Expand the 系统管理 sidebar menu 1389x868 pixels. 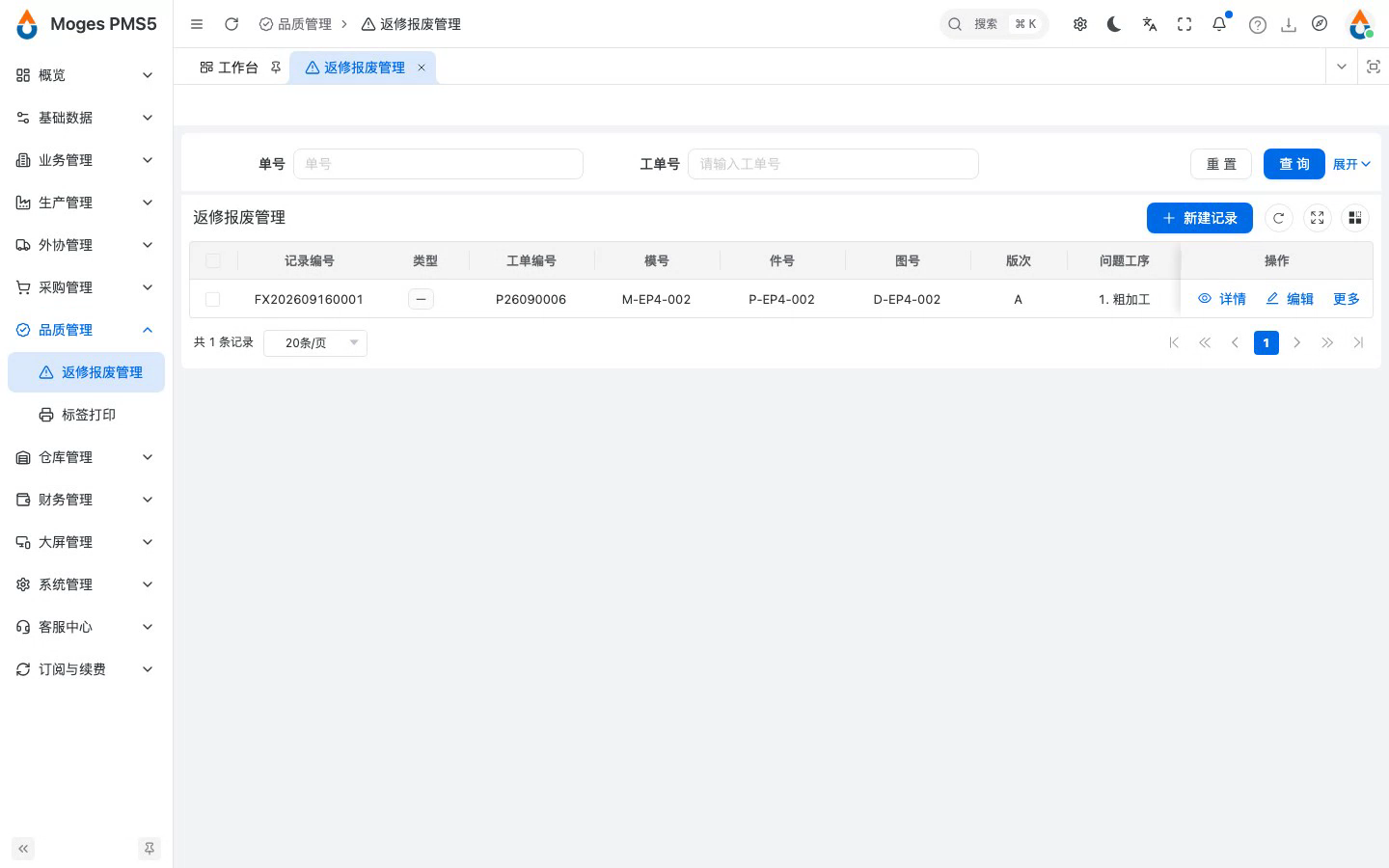(x=86, y=584)
